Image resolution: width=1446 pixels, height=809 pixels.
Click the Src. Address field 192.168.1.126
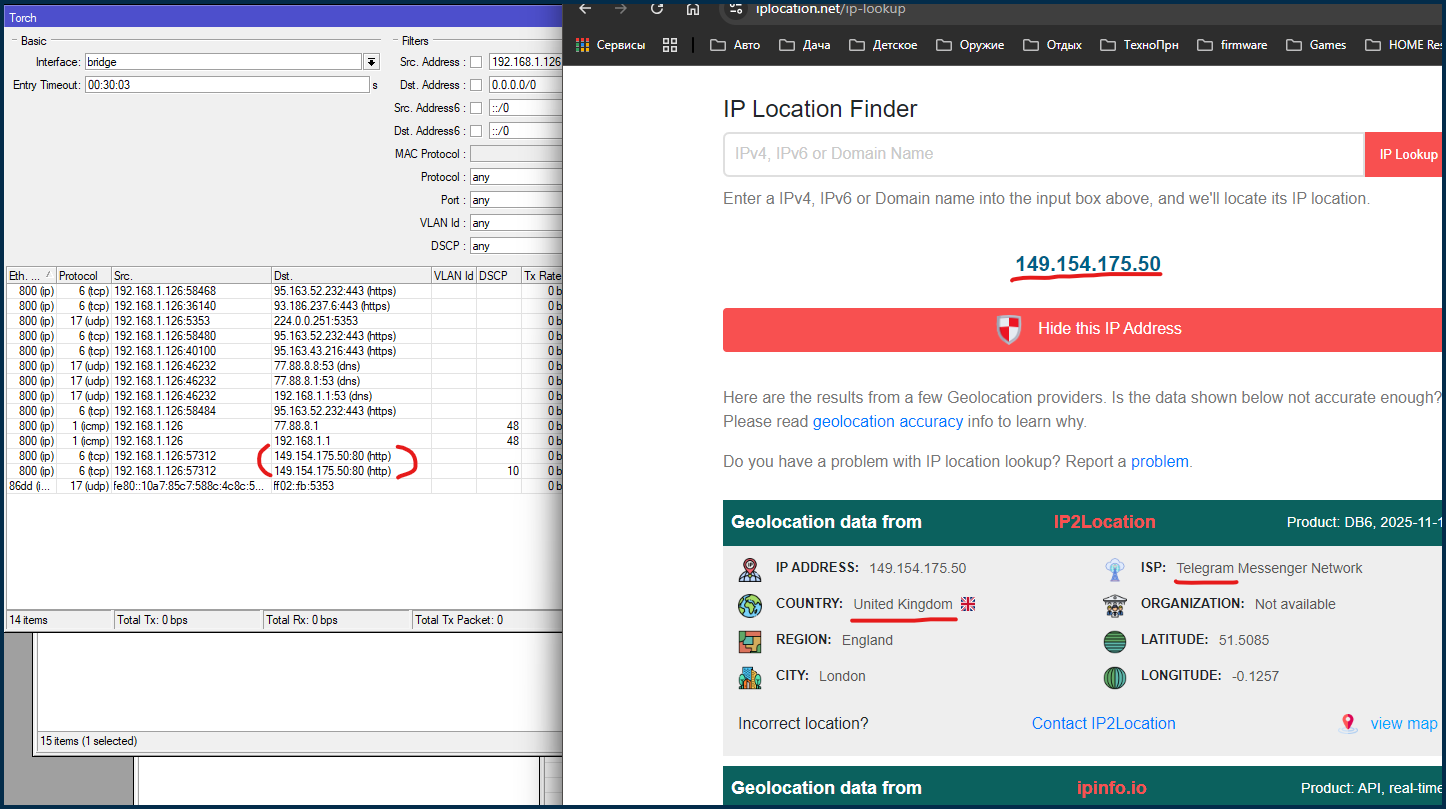point(526,62)
